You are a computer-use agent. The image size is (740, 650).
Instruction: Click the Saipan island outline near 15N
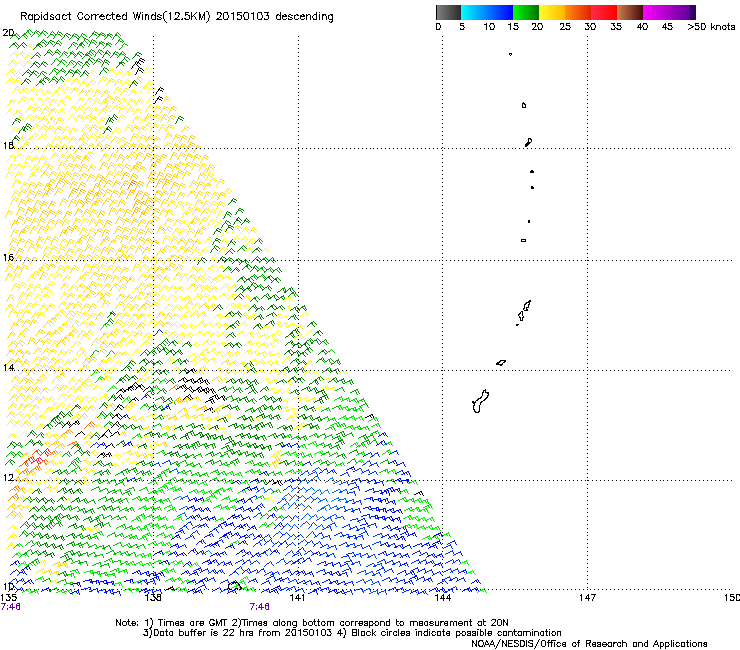coord(527,305)
